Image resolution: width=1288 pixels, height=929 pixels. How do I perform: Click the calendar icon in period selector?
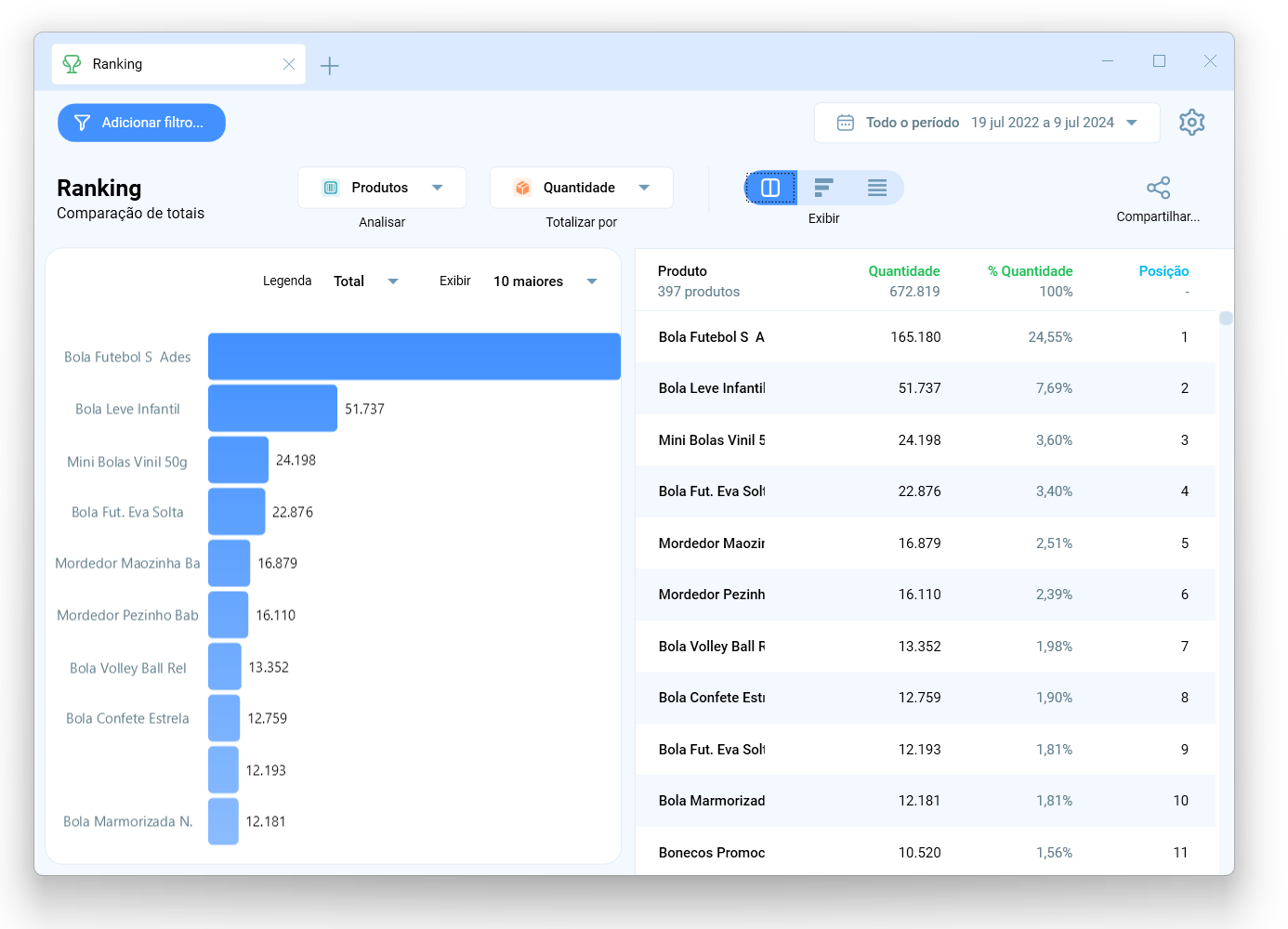click(x=846, y=123)
